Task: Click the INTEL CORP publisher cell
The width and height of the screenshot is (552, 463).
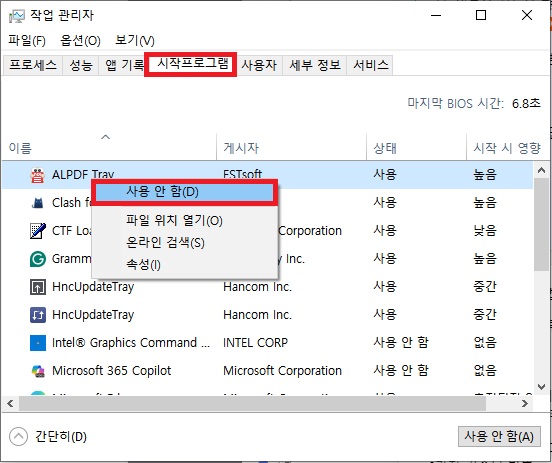Action: [256, 343]
